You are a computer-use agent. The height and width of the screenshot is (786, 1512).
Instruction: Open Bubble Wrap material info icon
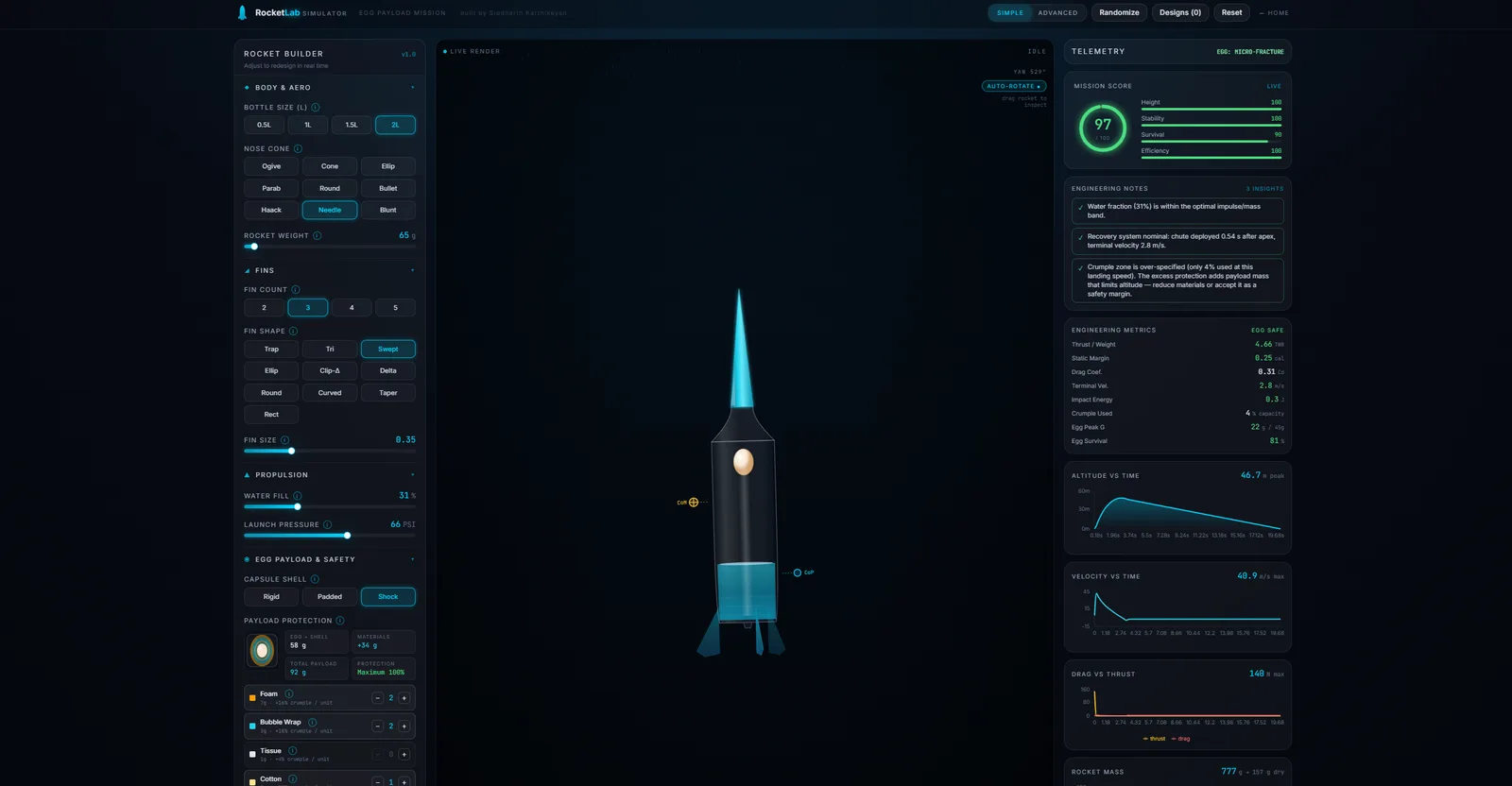(x=313, y=722)
